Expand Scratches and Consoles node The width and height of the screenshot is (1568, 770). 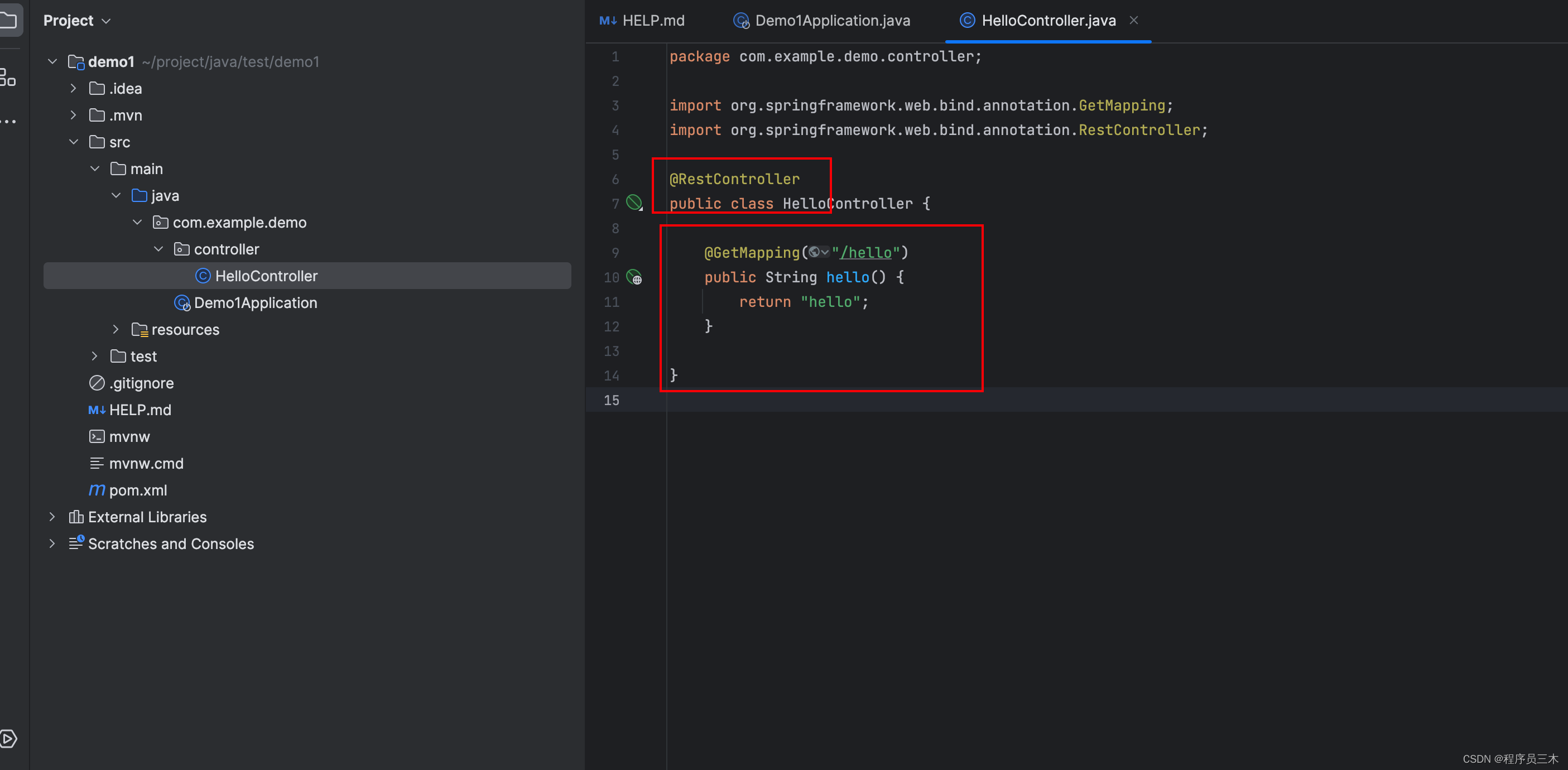(x=52, y=543)
